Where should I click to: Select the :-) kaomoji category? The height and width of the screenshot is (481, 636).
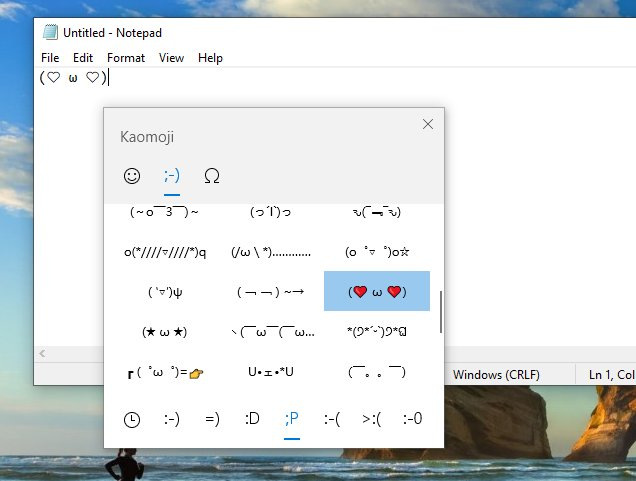tap(172, 419)
